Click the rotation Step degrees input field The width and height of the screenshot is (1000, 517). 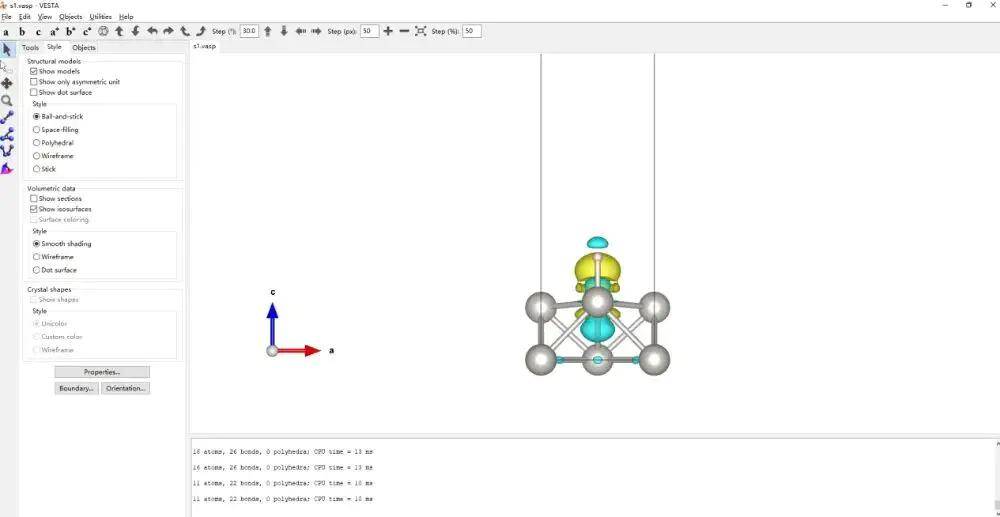249,31
